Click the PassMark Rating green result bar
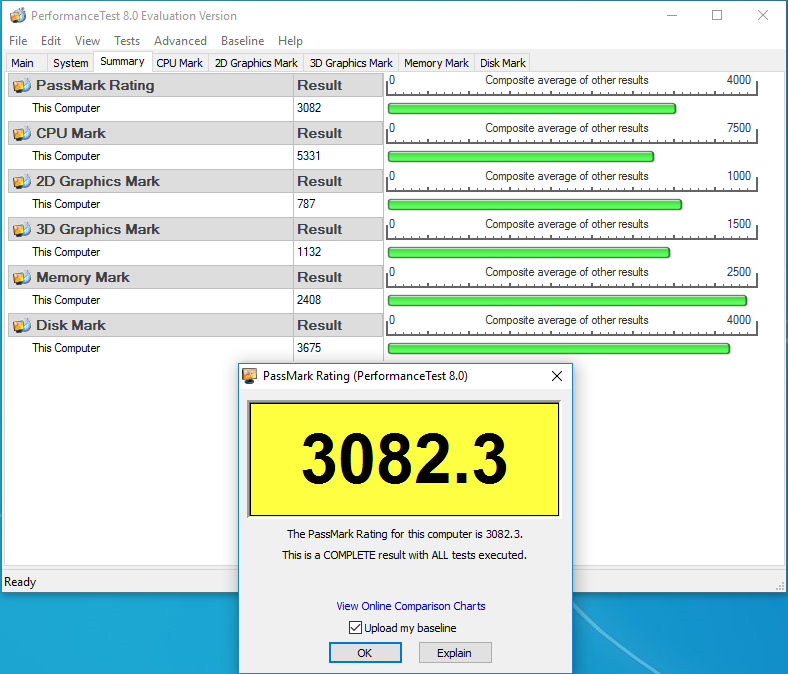The image size is (788, 674). (x=532, y=109)
